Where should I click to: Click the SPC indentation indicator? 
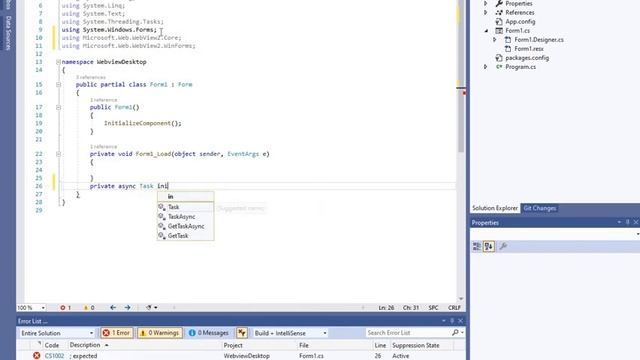pos(433,308)
